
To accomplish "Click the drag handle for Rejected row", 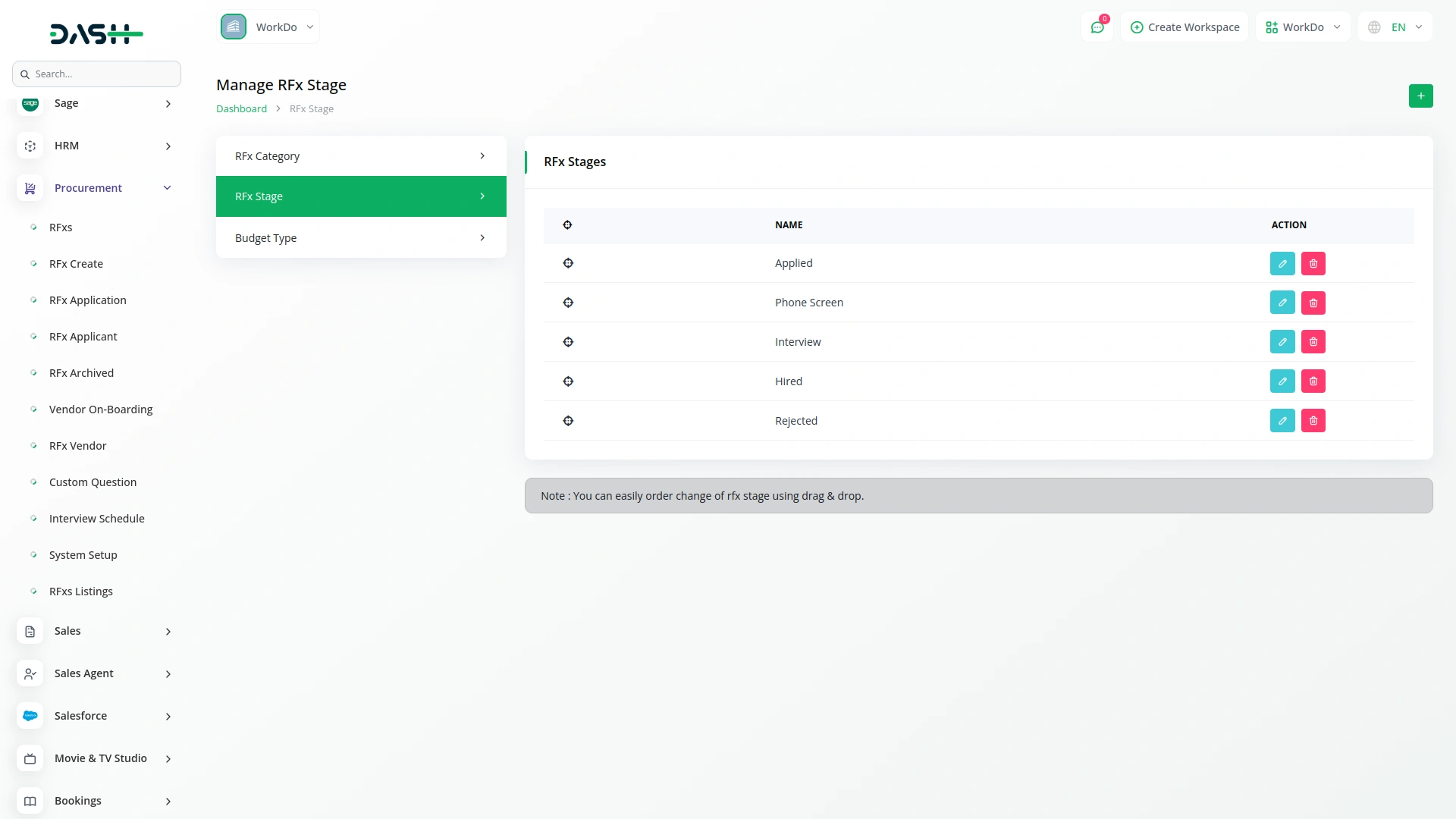I will coord(568,421).
